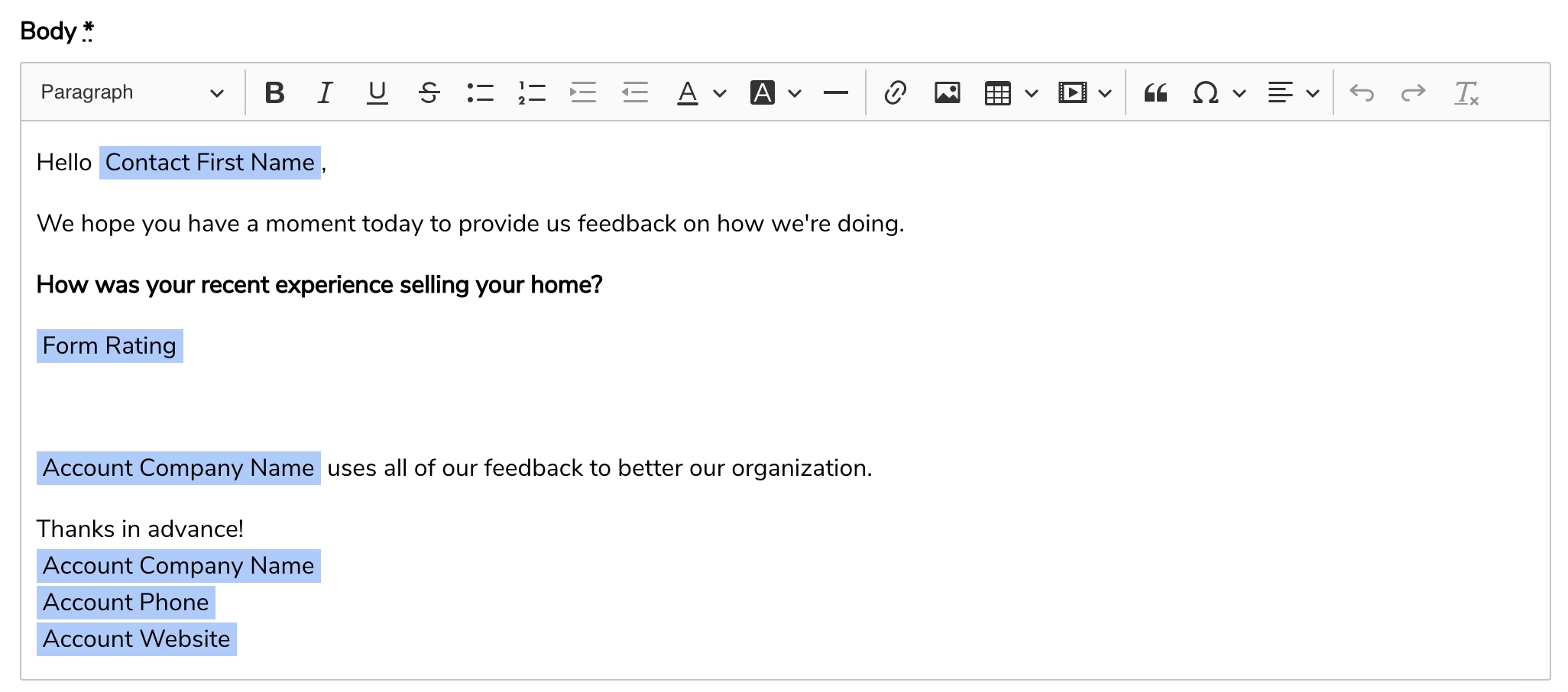Toggle underline formatting
1568x692 pixels.
(377, 93)
